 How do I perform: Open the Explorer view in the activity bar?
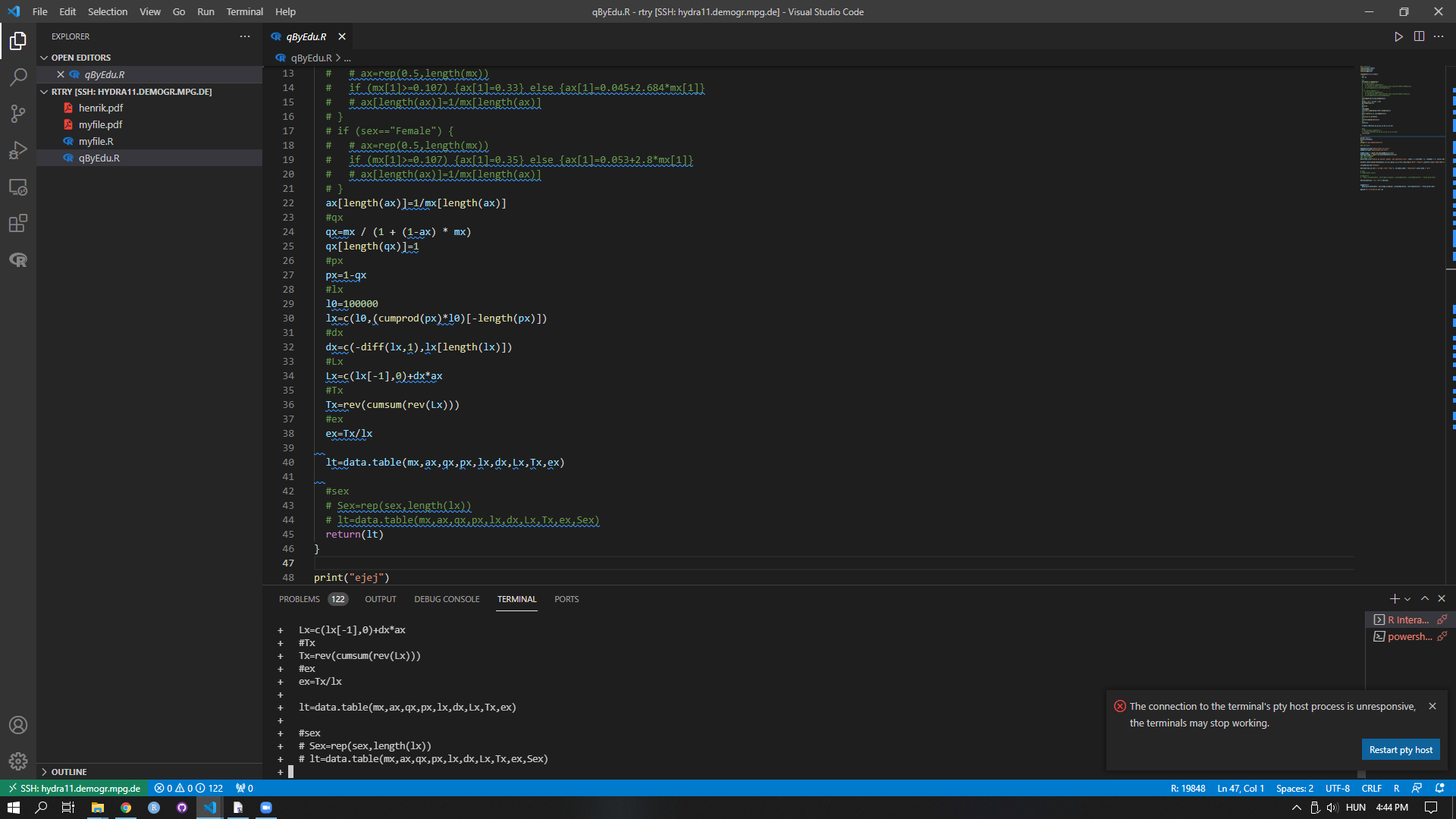(18, 42)
